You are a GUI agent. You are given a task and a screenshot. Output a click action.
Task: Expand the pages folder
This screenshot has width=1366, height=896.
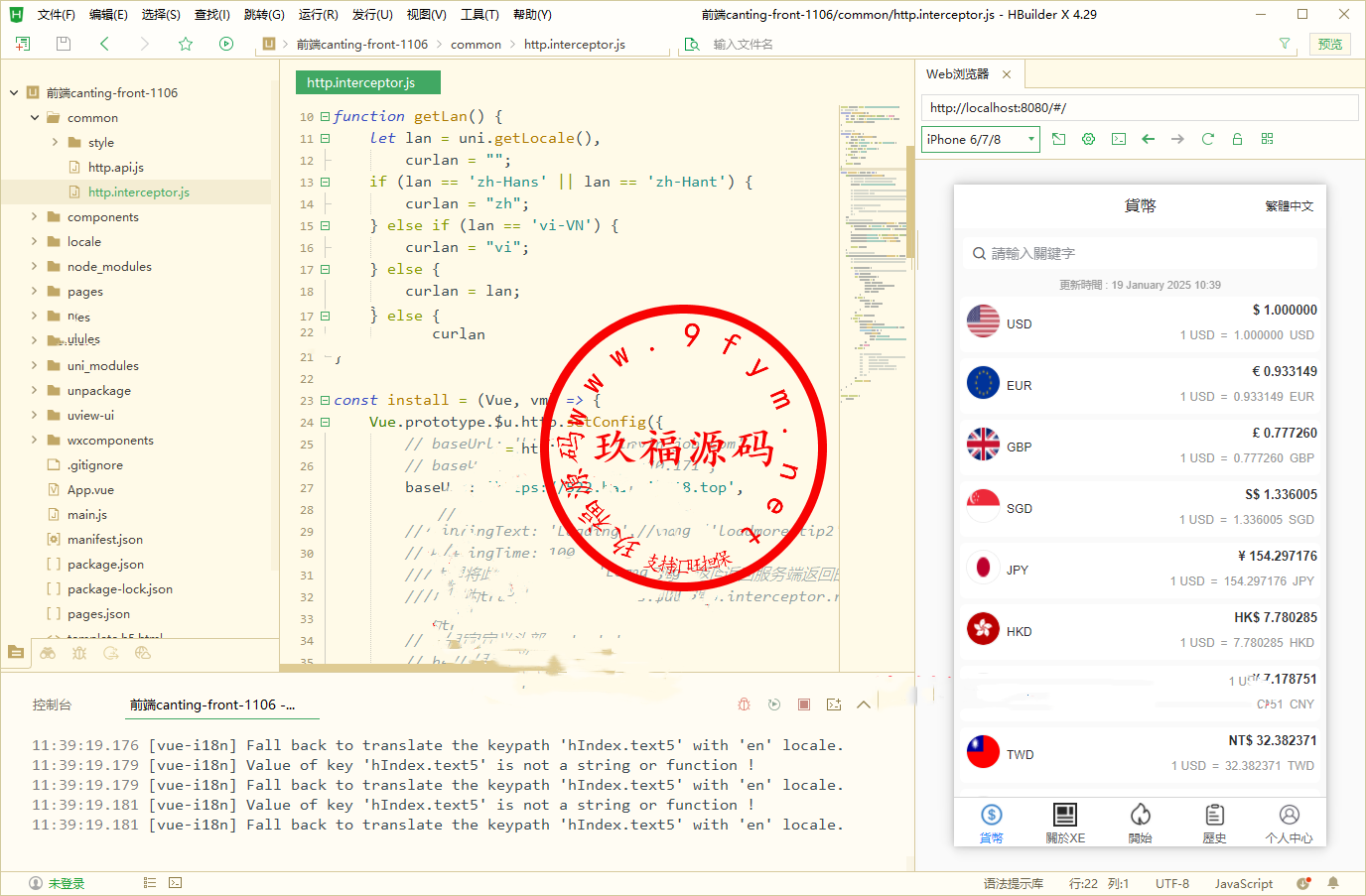(35, 291)
